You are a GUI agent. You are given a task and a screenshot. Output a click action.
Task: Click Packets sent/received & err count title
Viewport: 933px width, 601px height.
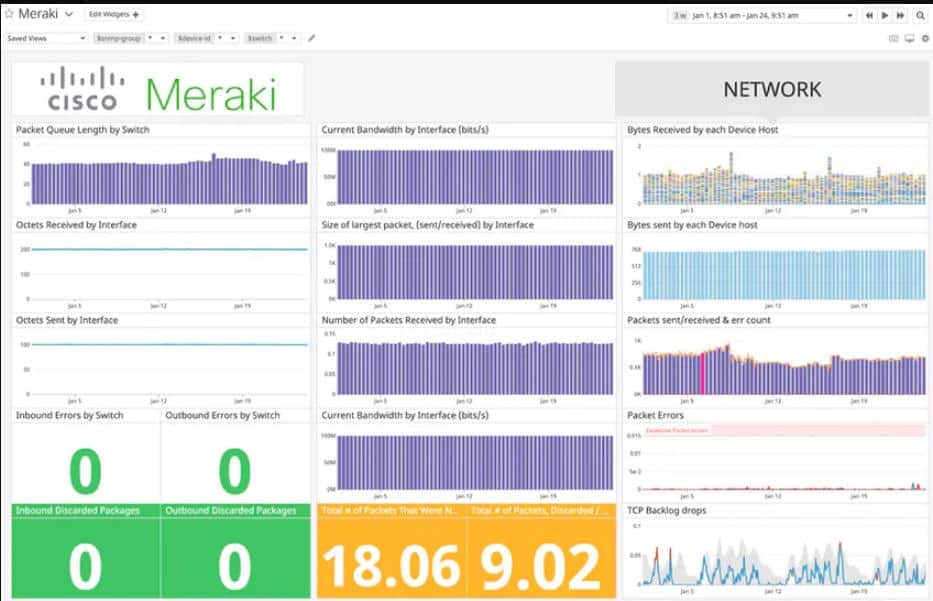click(699, 320)
